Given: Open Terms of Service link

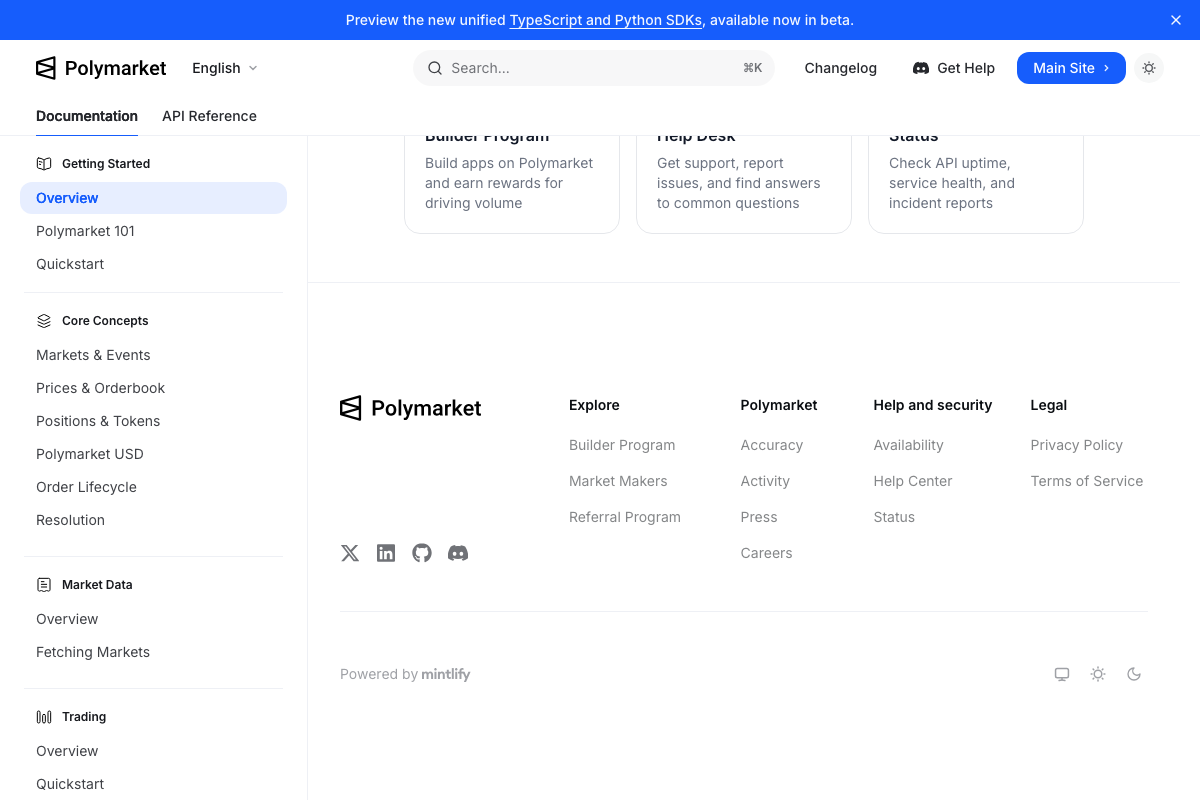Looking at the screenshot, I should 1087,481.
